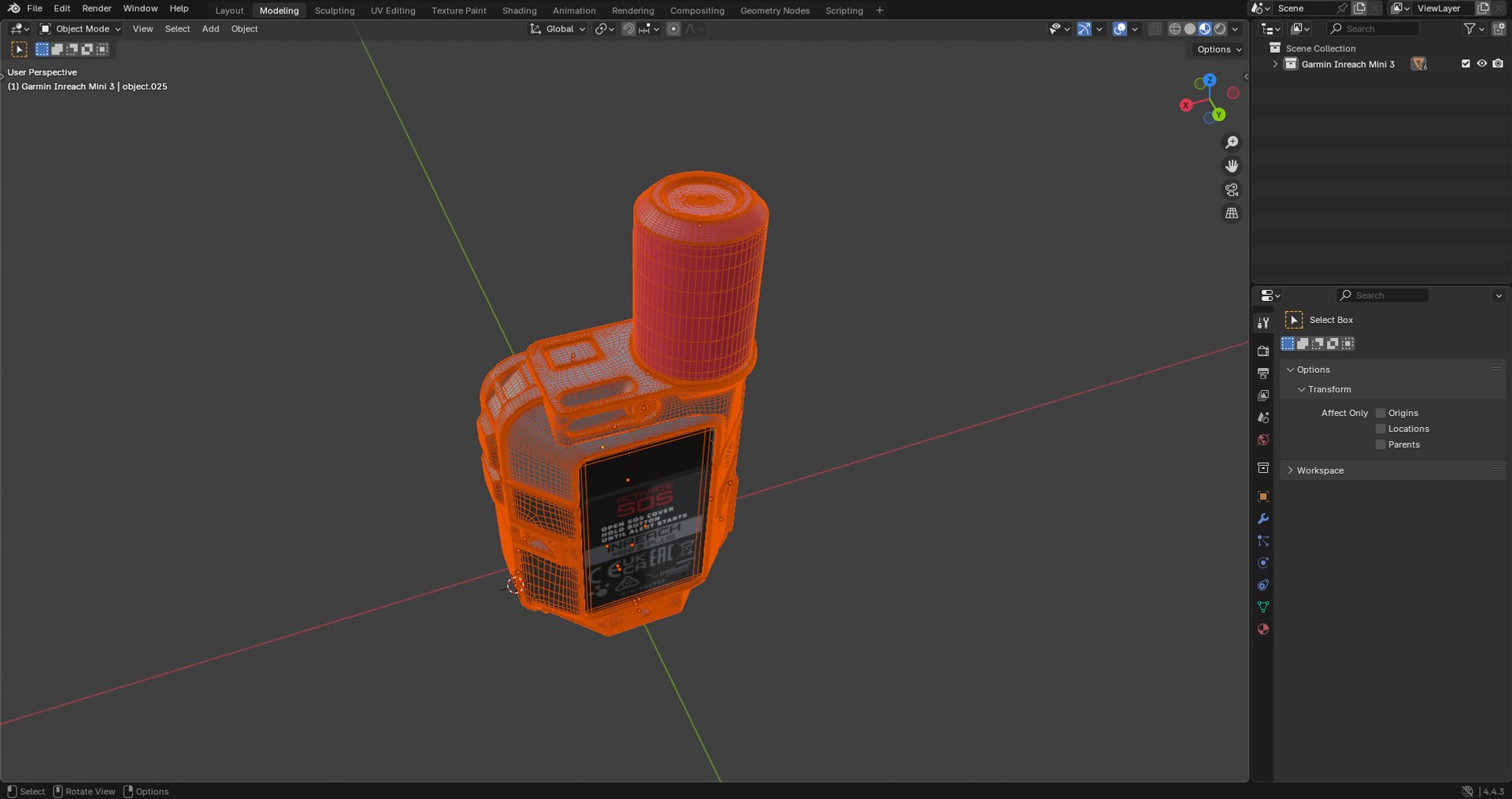Open the Physics properties tab
The image size is (1512, 799).
1263,563
